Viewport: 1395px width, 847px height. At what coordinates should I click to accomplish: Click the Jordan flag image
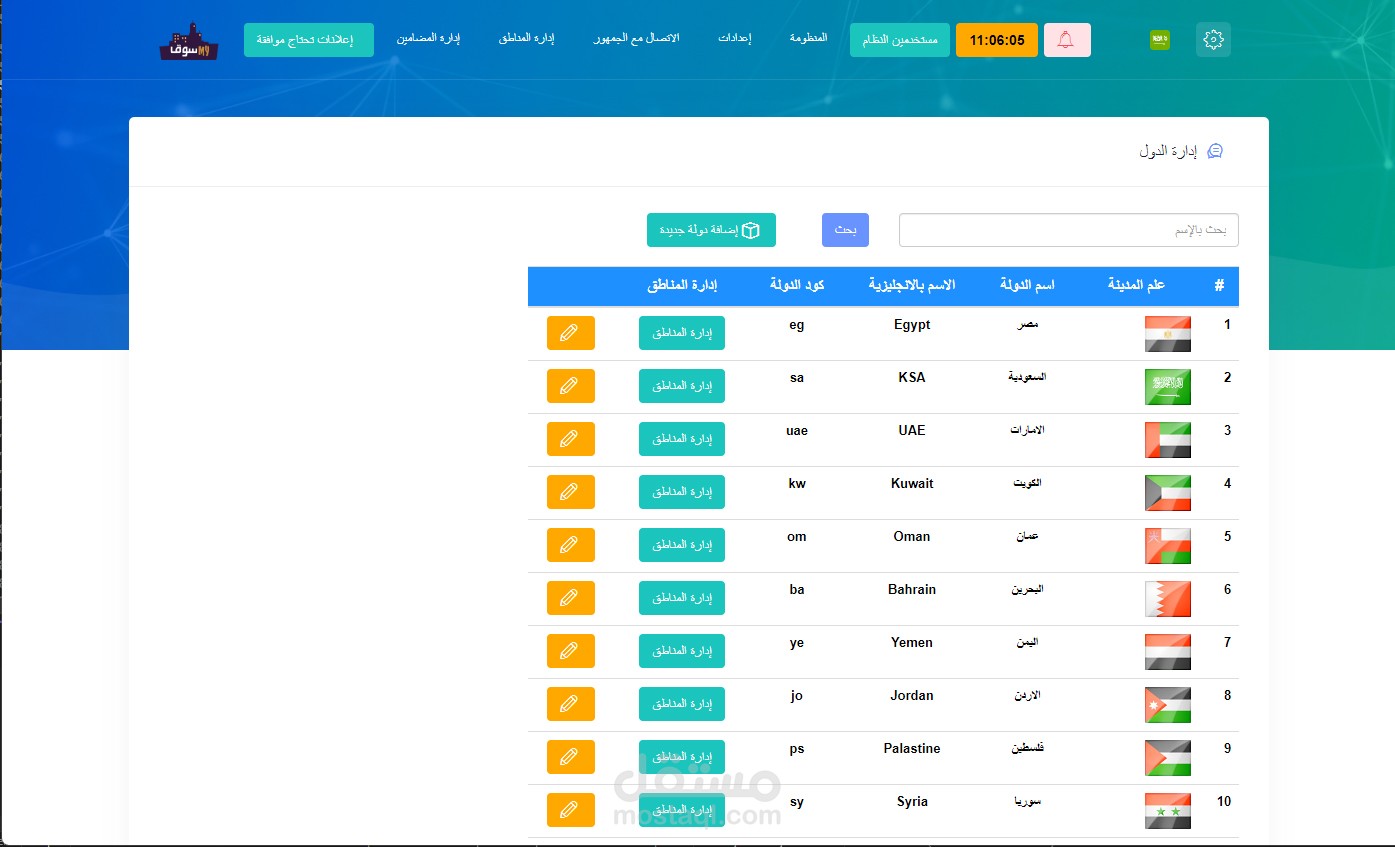pyautogui.click(x=1168, y=705)
